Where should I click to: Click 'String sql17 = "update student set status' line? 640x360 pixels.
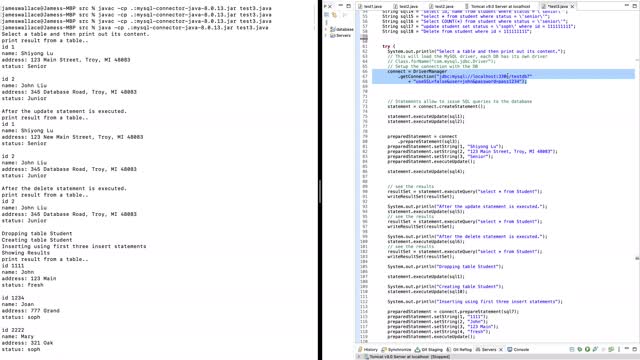(479, 27)
